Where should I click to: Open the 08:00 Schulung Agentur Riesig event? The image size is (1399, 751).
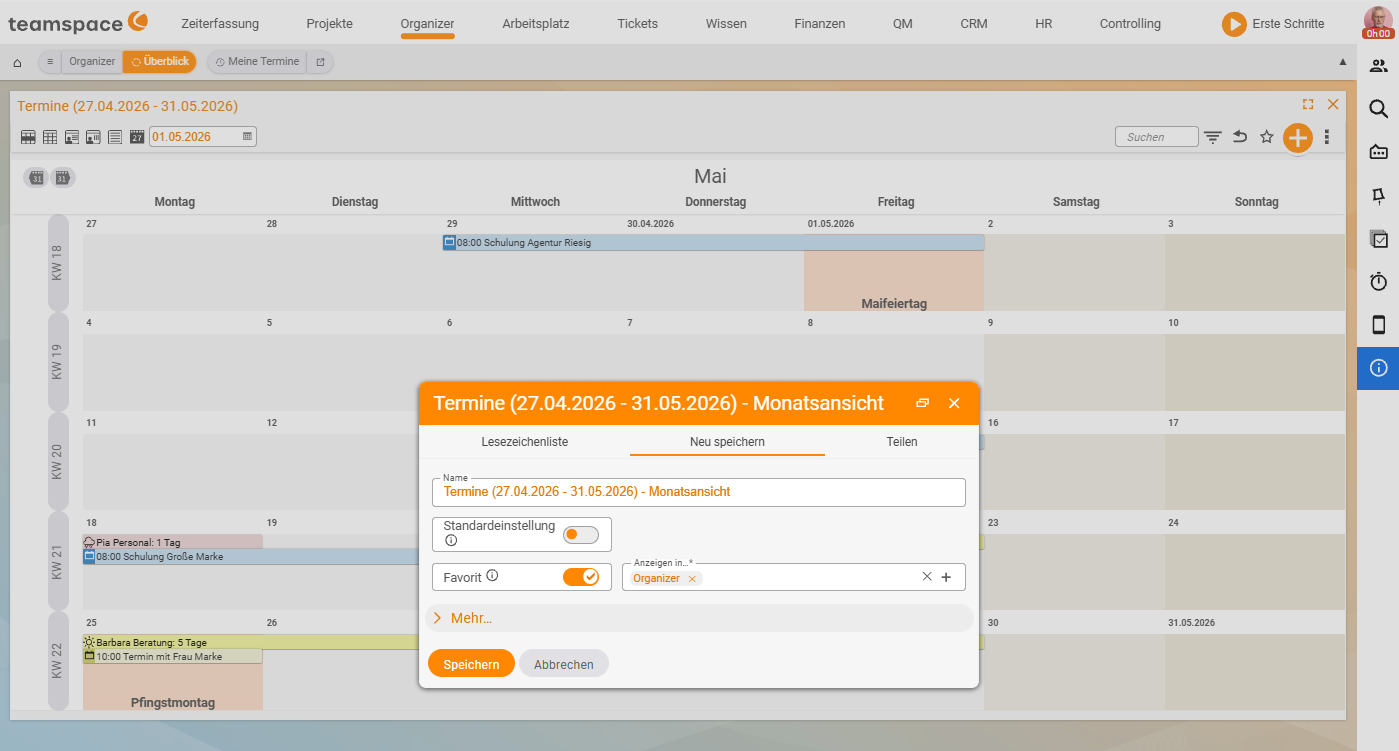[x=714, y=242]
